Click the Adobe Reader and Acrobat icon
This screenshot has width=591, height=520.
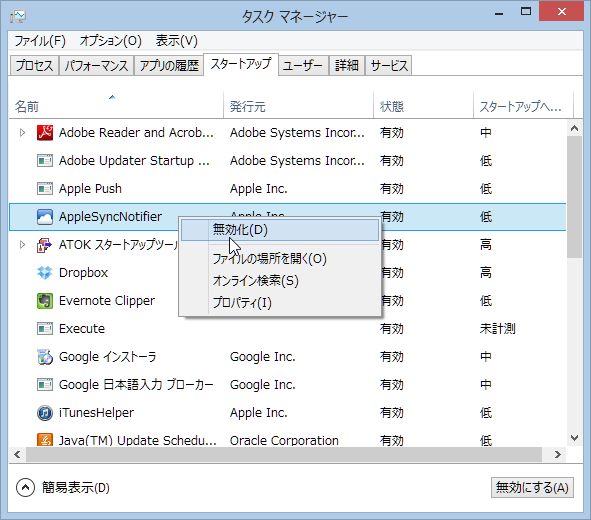45,133
